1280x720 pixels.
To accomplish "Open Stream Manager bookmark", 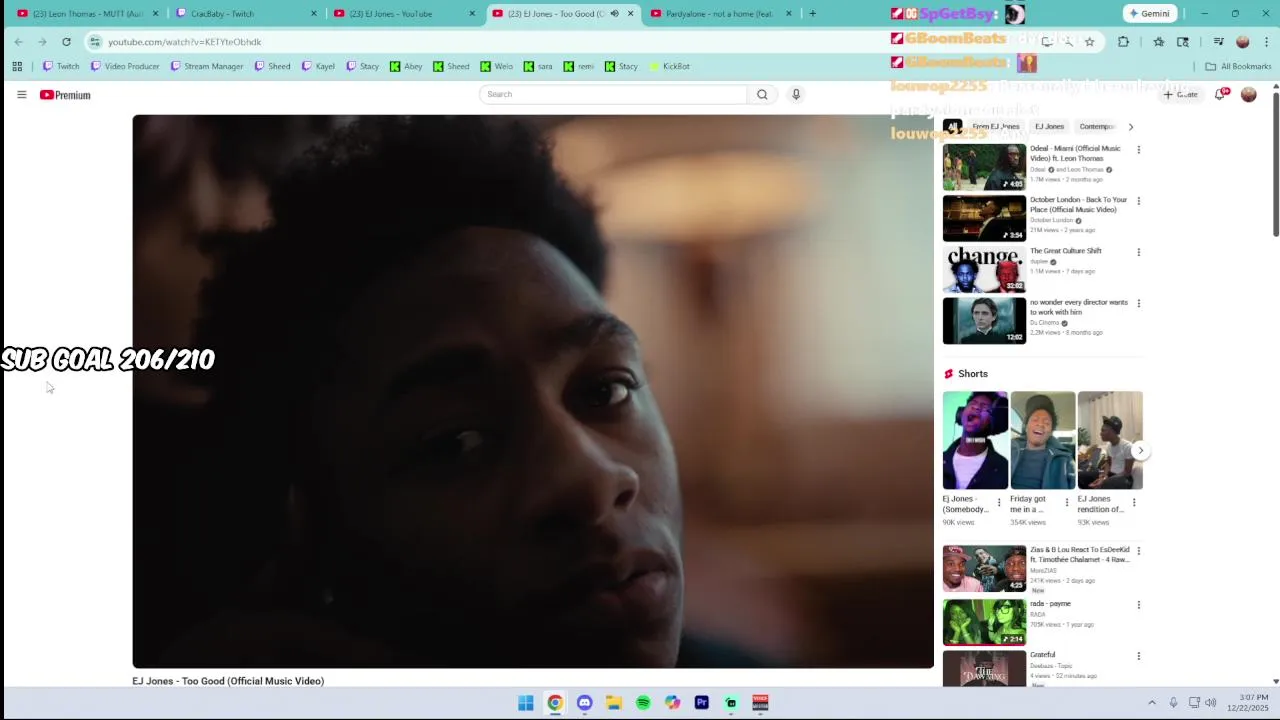I will 207,66.
